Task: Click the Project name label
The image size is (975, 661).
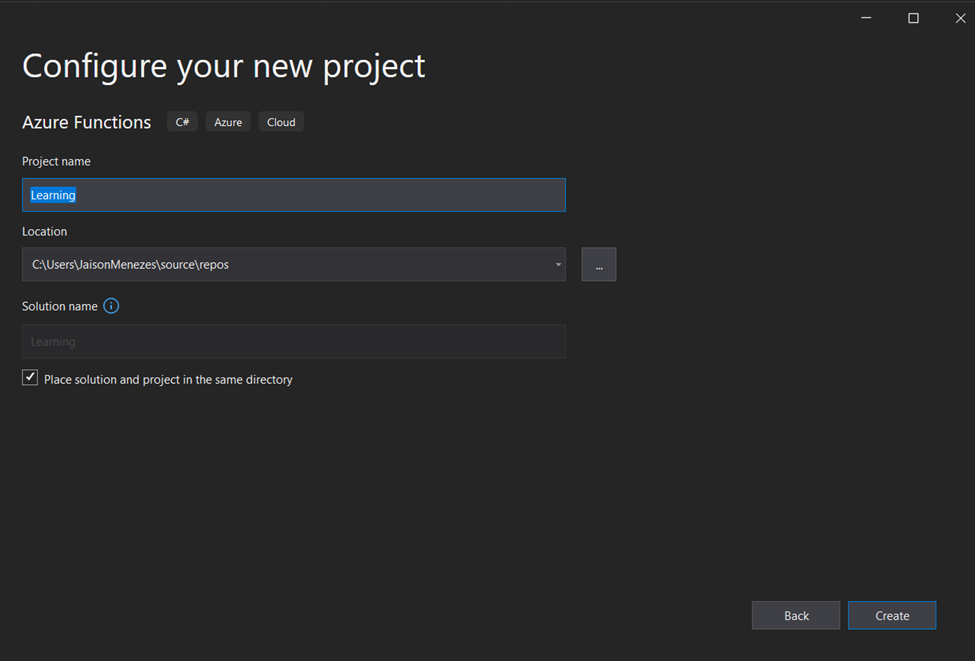Action: [x=56, y=162]
